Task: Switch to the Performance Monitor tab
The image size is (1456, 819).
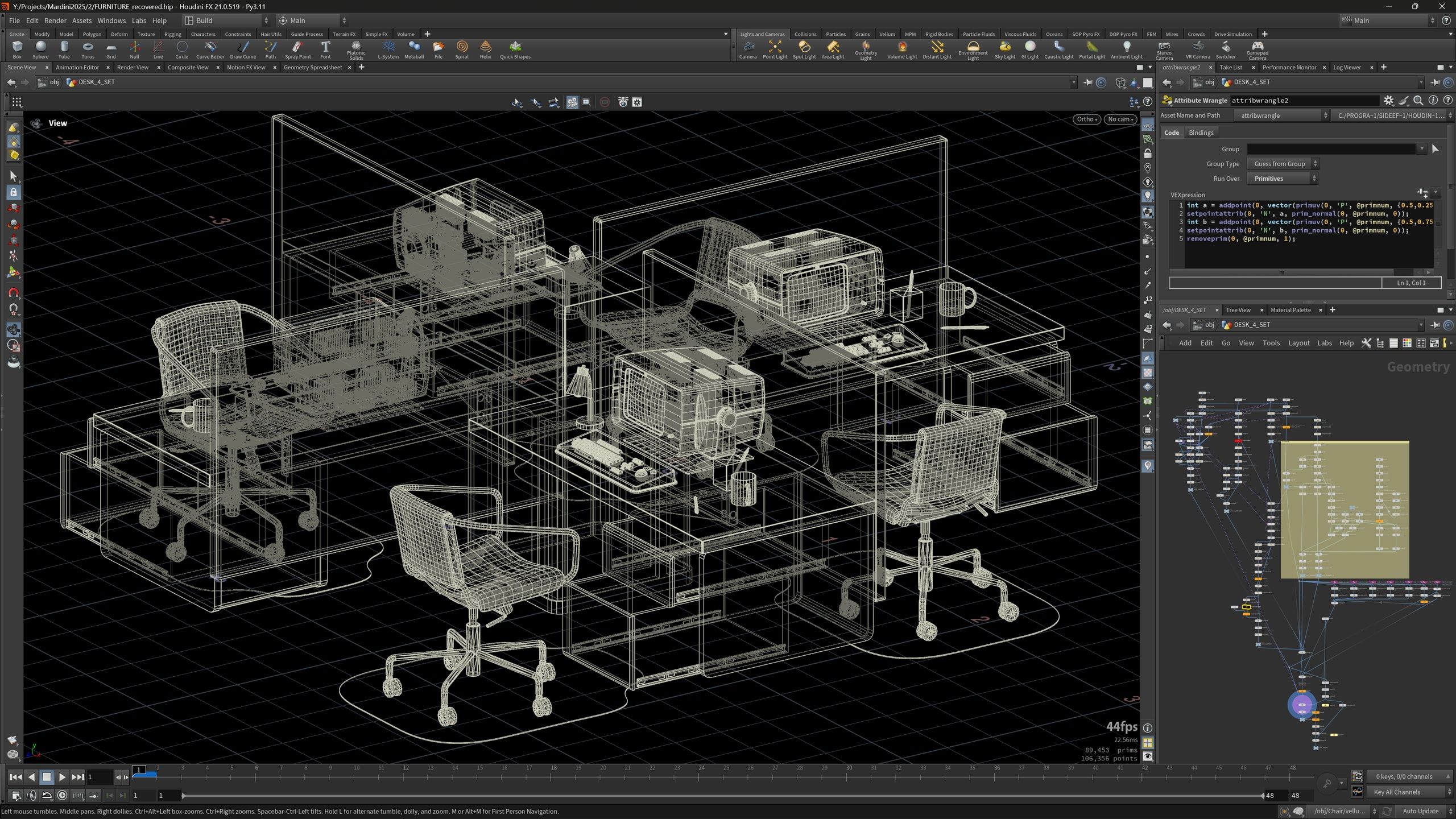Action: pos(1289,67)
